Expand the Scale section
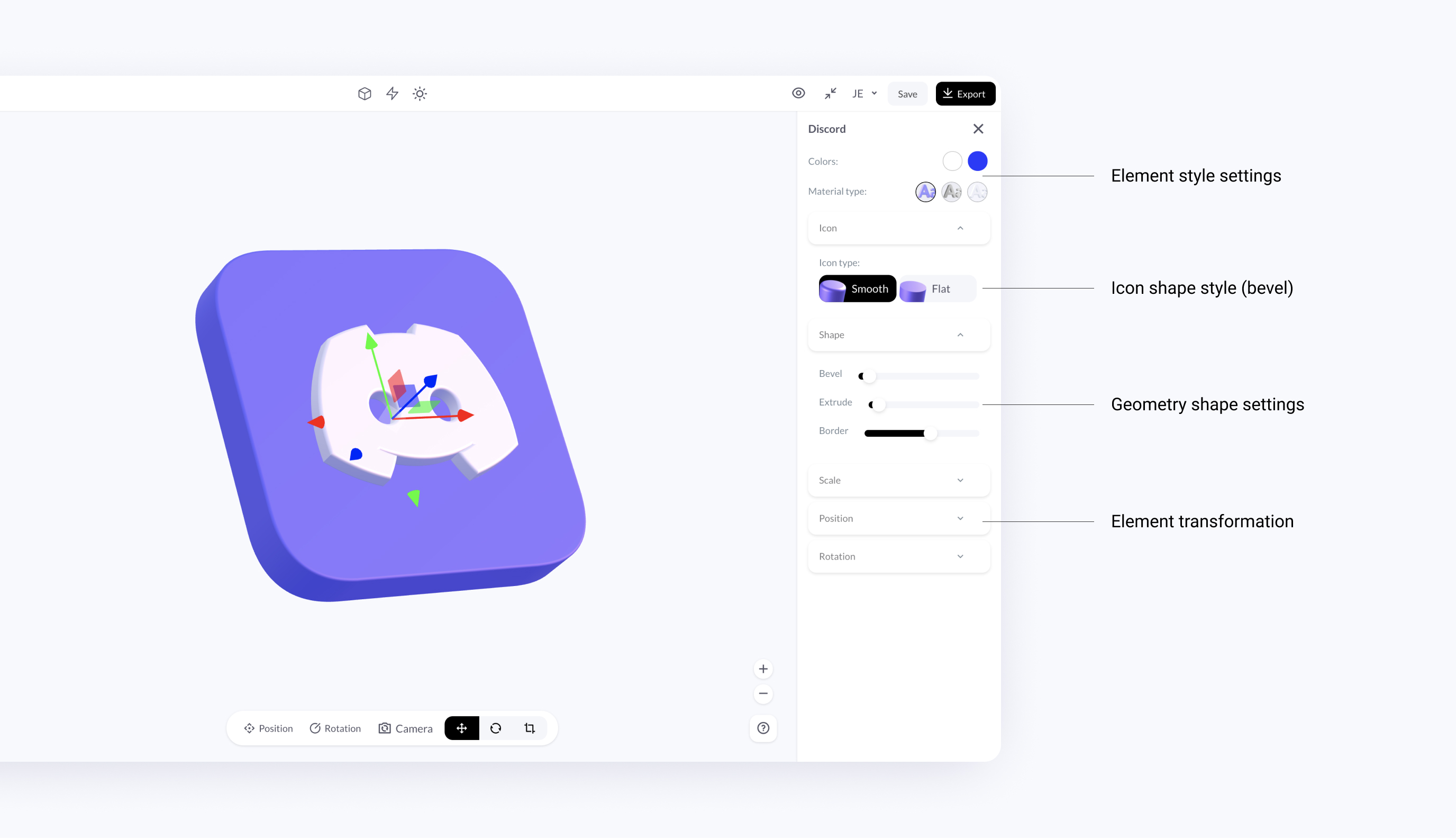Image resolution: width=1456 pixels, height=838 pixels. 897,480
